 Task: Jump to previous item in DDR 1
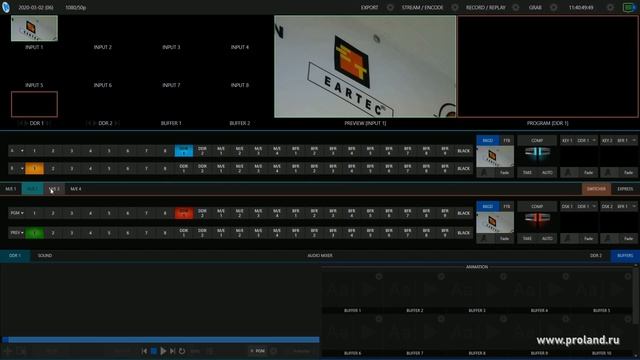(144, 351)
